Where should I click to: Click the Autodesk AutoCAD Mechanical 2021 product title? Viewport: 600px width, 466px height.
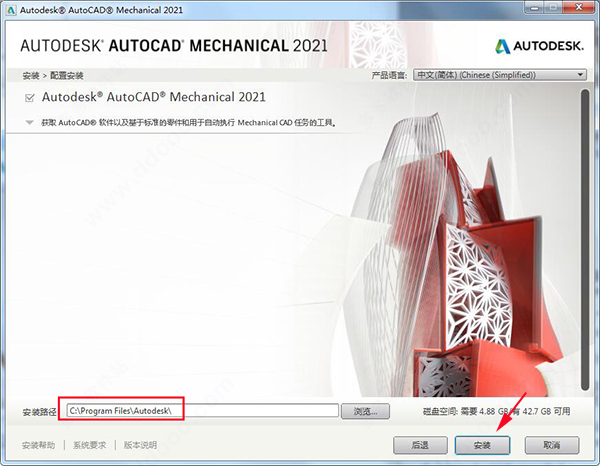pyautogui.click(x=153, y=97)
